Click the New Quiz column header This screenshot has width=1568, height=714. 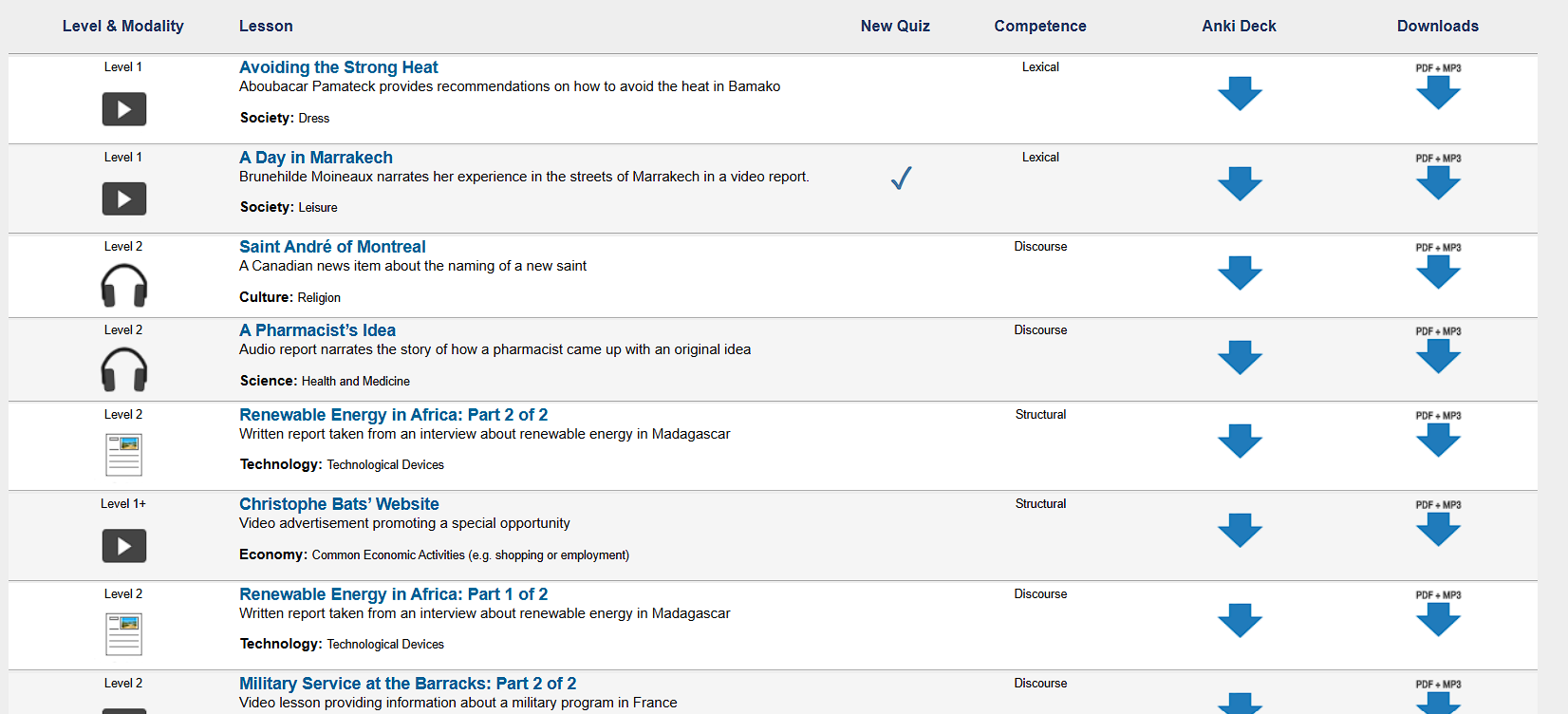click(x=895, y=27)
